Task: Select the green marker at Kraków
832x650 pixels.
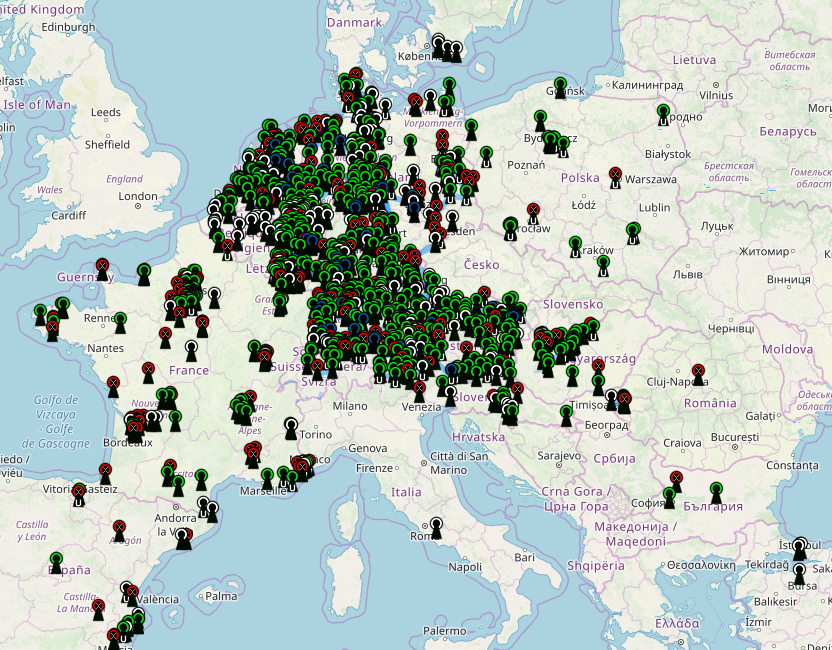Action: (x=575, y=247)
